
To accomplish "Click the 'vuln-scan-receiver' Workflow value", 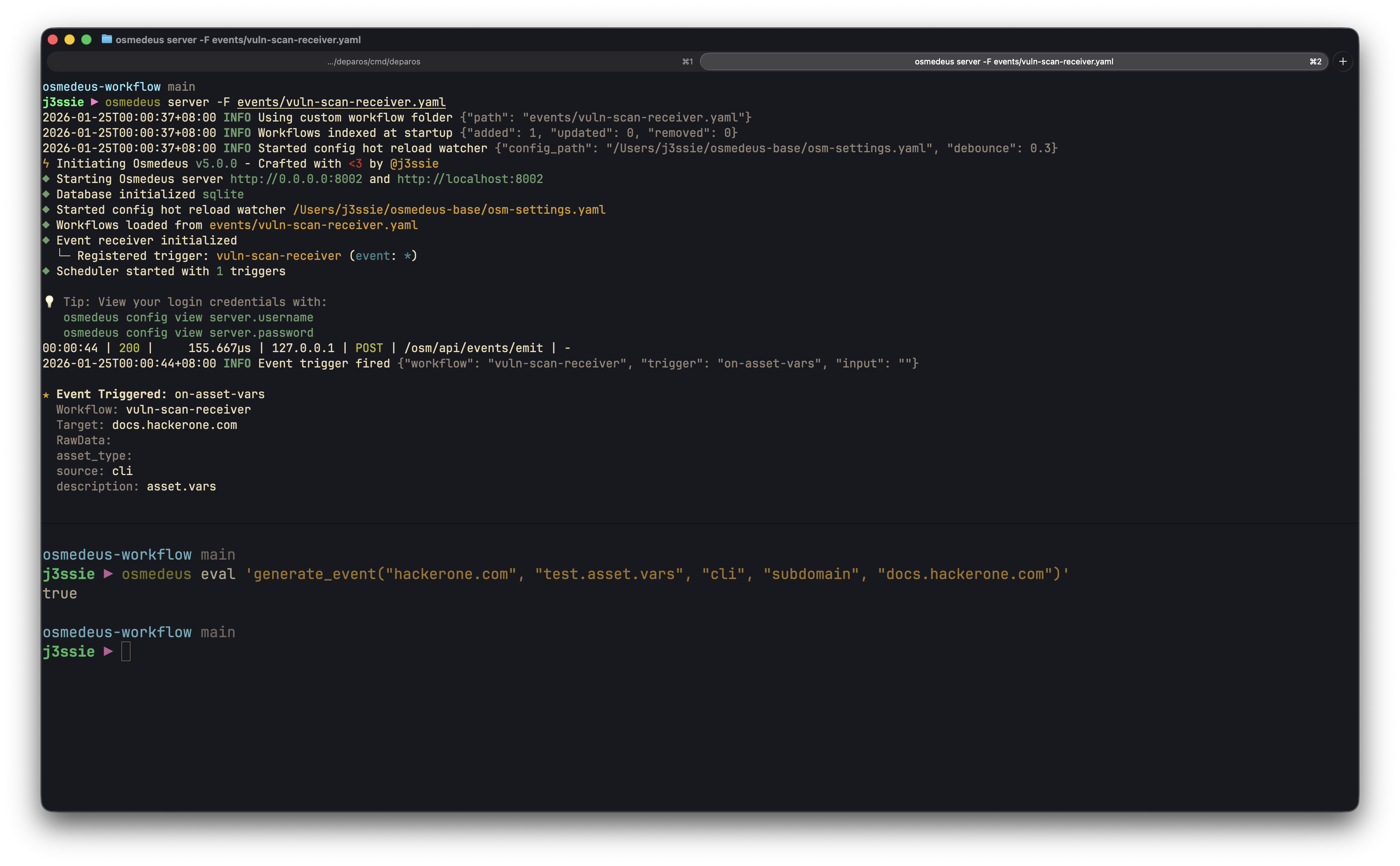I will (x=188, y=410).
